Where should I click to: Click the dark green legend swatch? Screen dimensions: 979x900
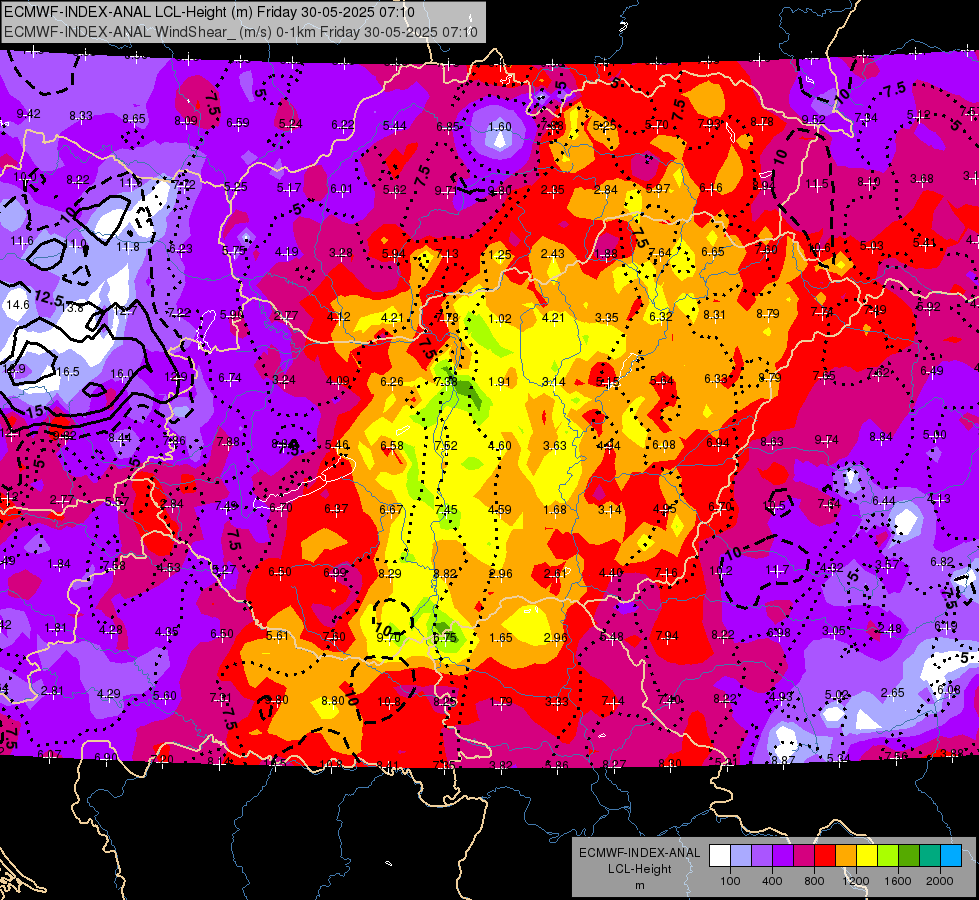(908, 855)
